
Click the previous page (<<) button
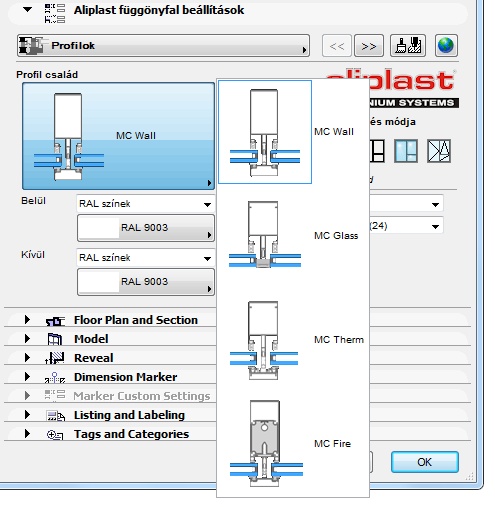(337, 46)
